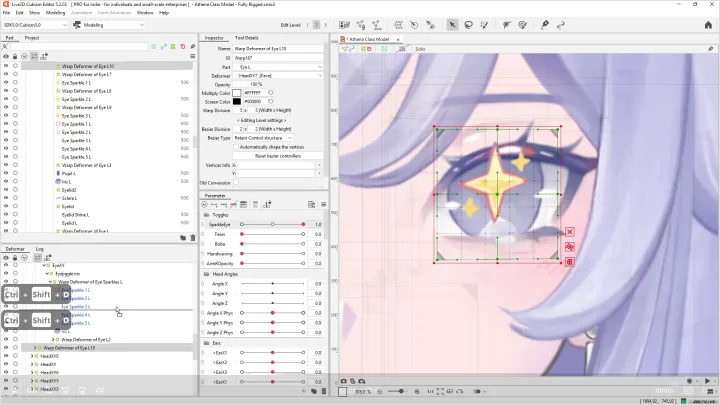Toggle lock circle for Sclera L
This screenshot has width=720, height=405.
[15, 198]
